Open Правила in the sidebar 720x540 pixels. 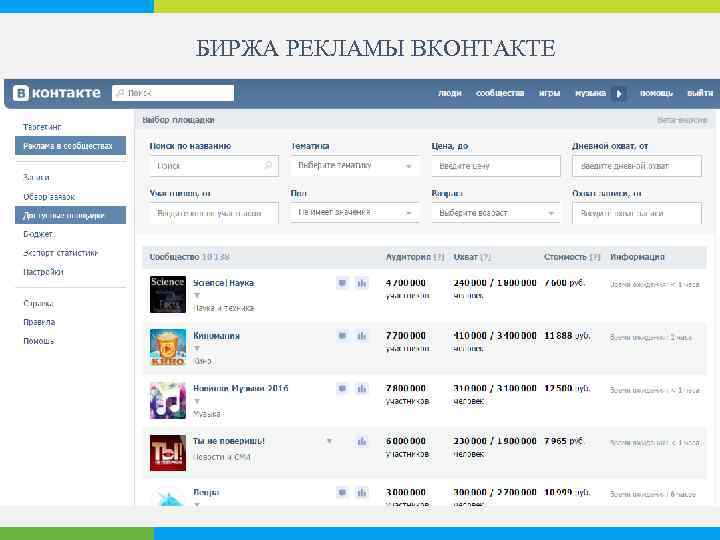click(39, 322)
